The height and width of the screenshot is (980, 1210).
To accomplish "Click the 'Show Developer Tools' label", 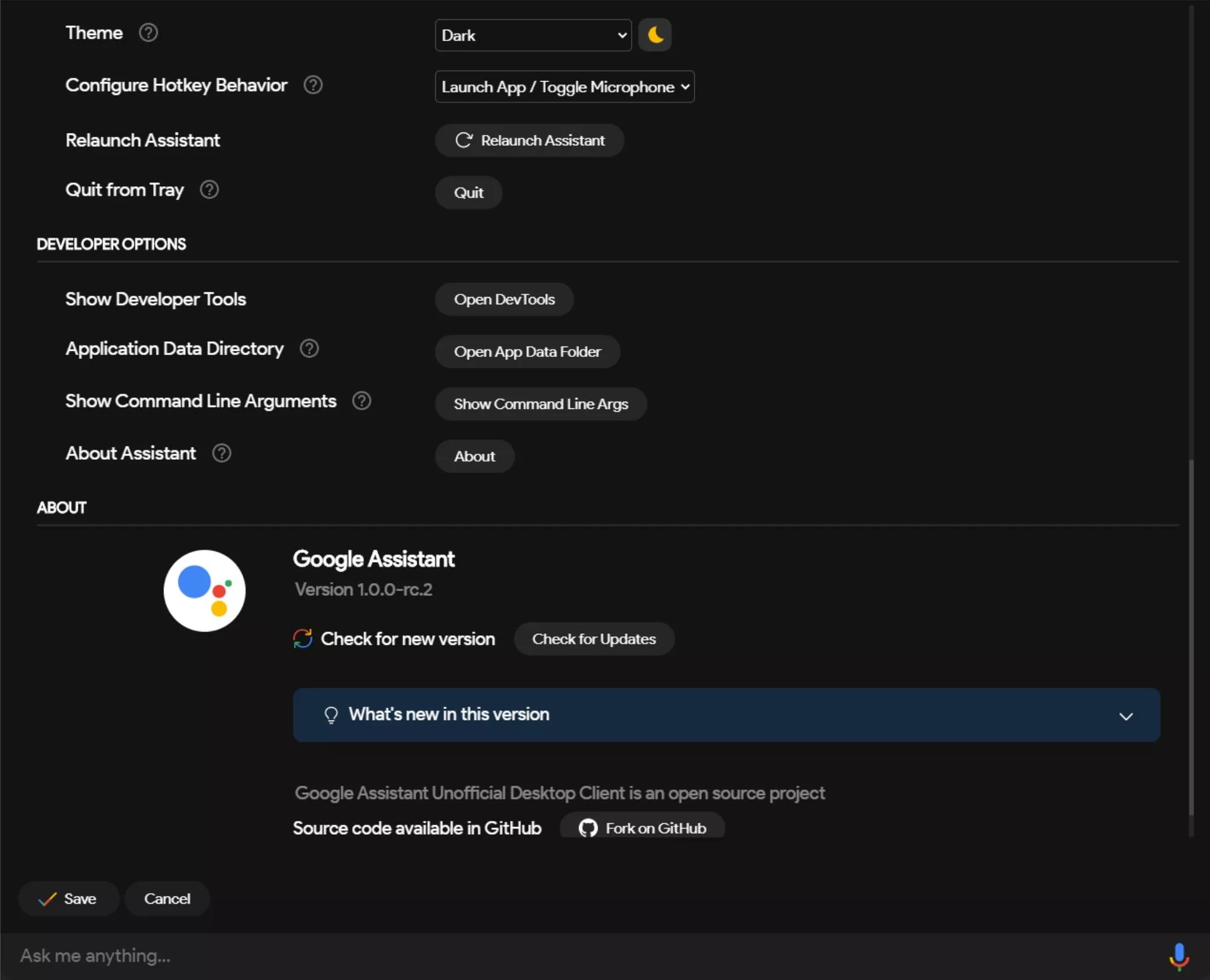I will click(155, 299).
